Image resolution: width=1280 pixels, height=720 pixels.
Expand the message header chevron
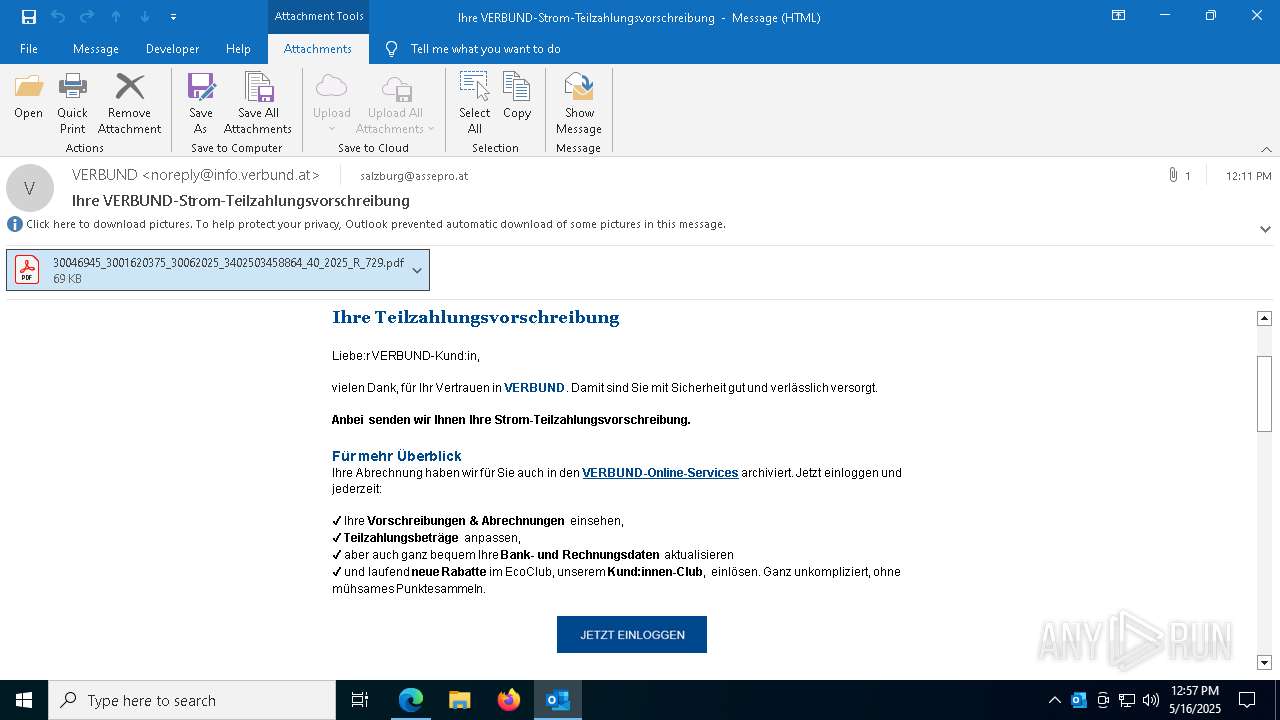pos(1265,229)
